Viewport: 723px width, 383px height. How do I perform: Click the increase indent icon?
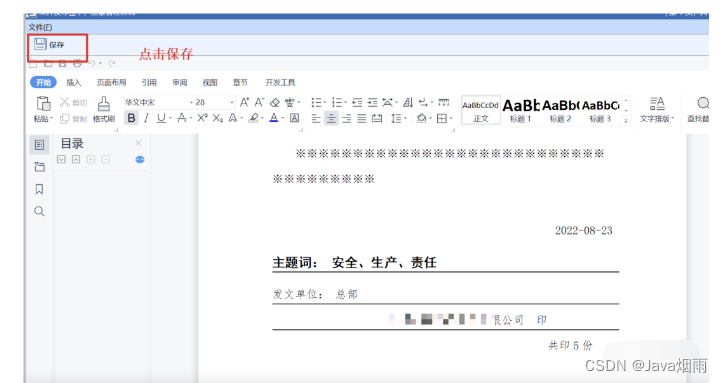372,102
